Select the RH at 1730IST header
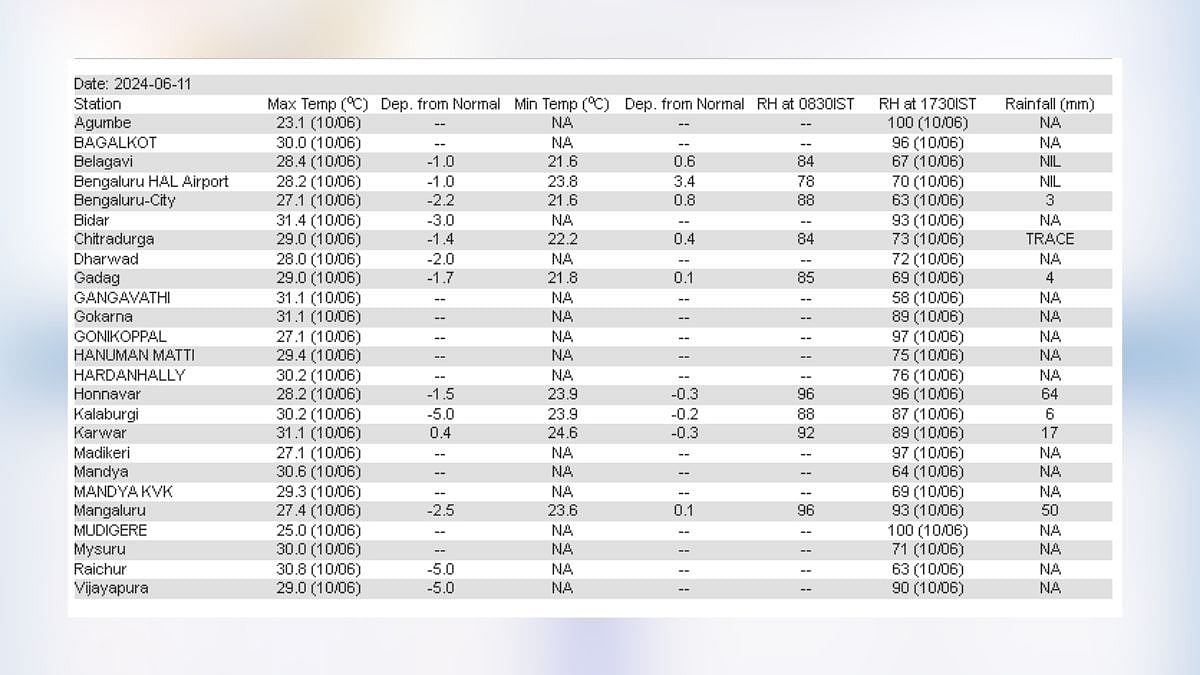 927,104
